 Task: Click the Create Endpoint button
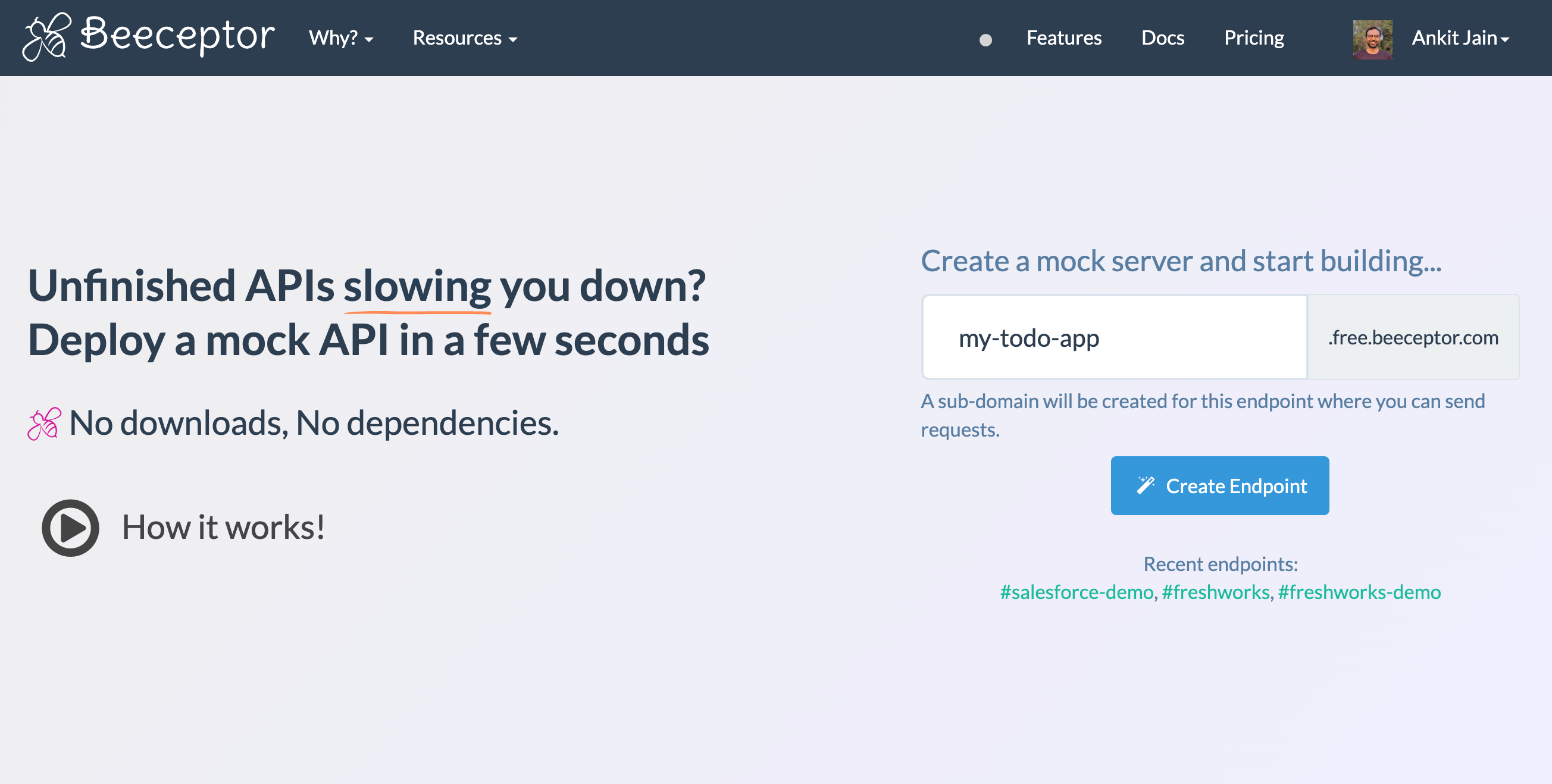pos(1219,485)
